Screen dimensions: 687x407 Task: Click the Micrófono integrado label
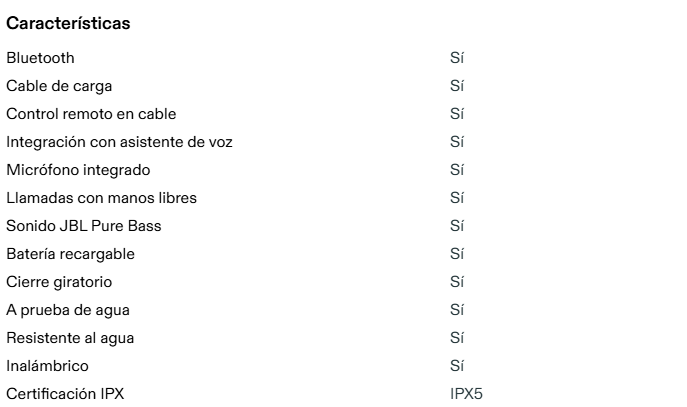[78, 170]
